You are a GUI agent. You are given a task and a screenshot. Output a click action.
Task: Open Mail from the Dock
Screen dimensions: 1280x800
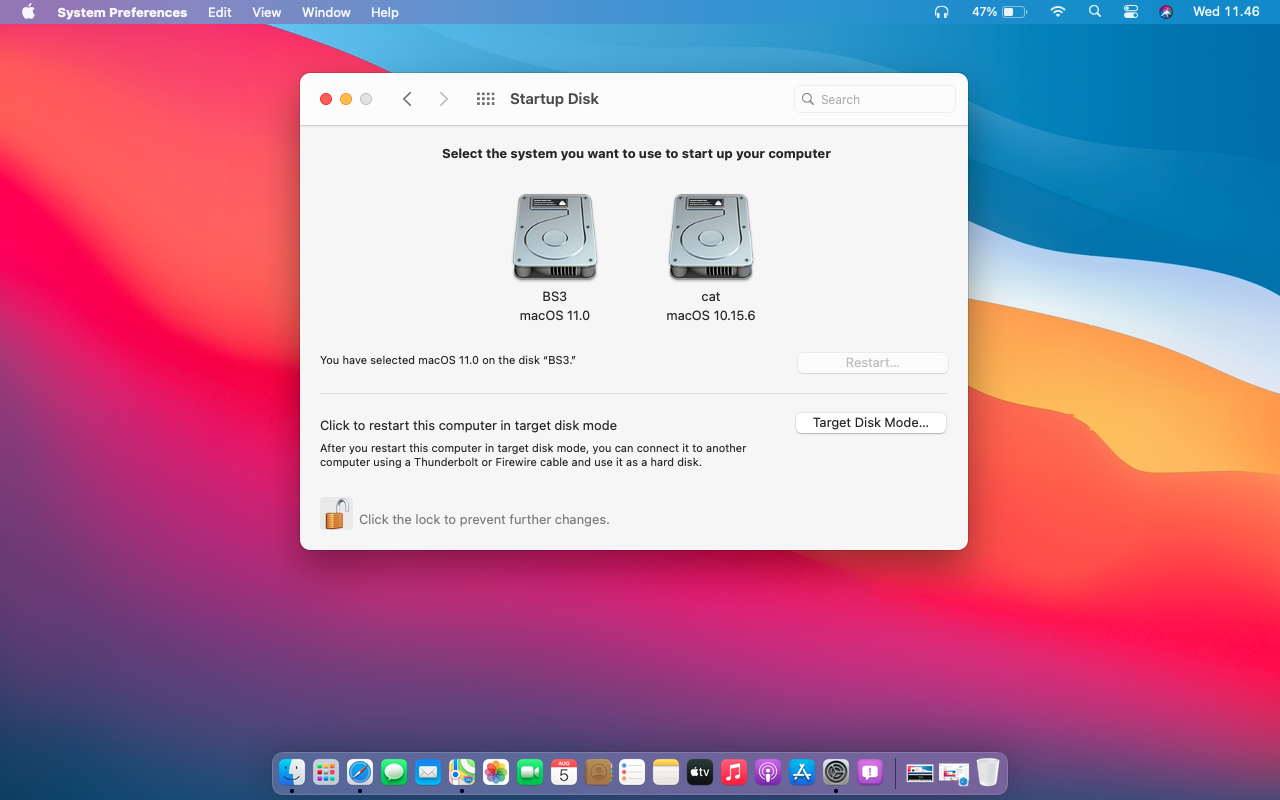(x=428, y=772)
